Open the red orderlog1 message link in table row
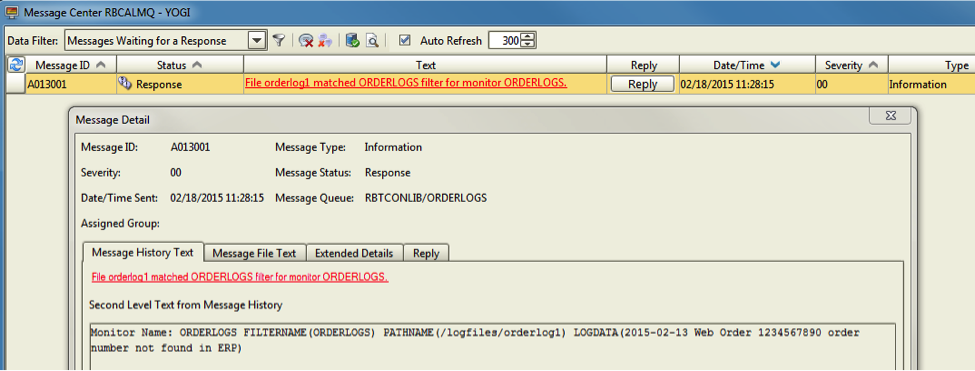 (405, 83)
